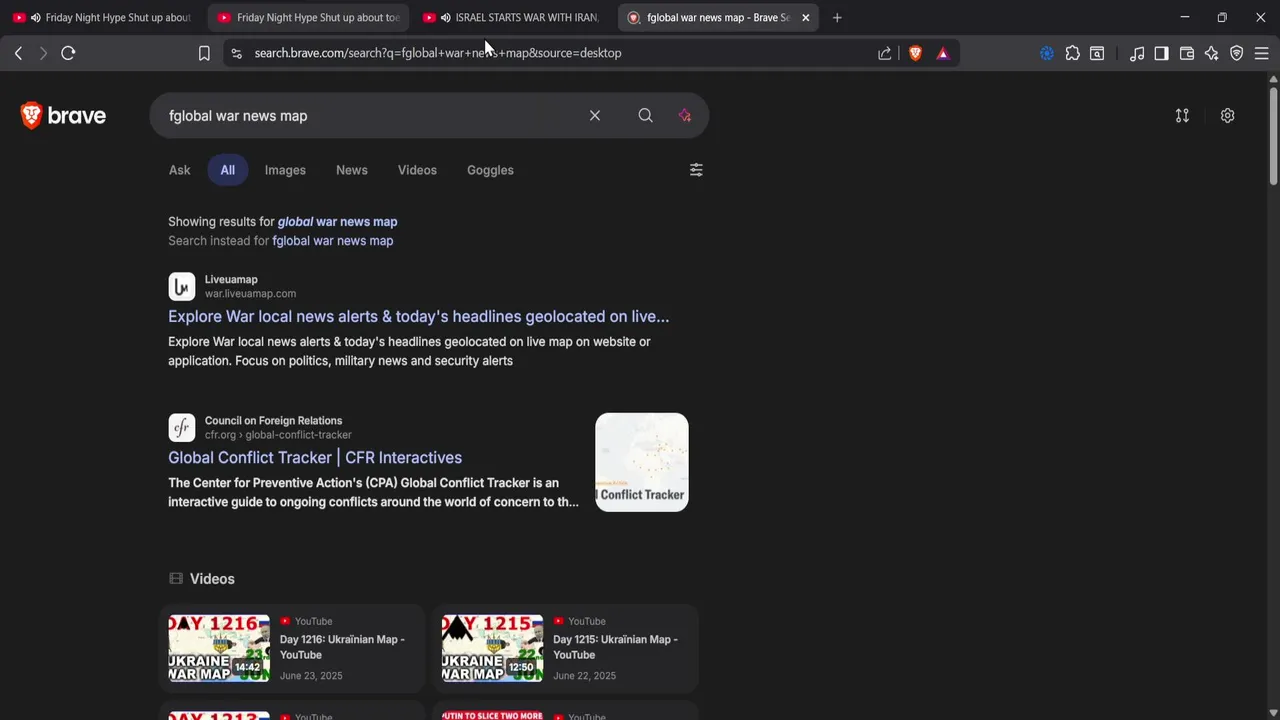
Task: Click the Videos section header
Action: (202, 579)
